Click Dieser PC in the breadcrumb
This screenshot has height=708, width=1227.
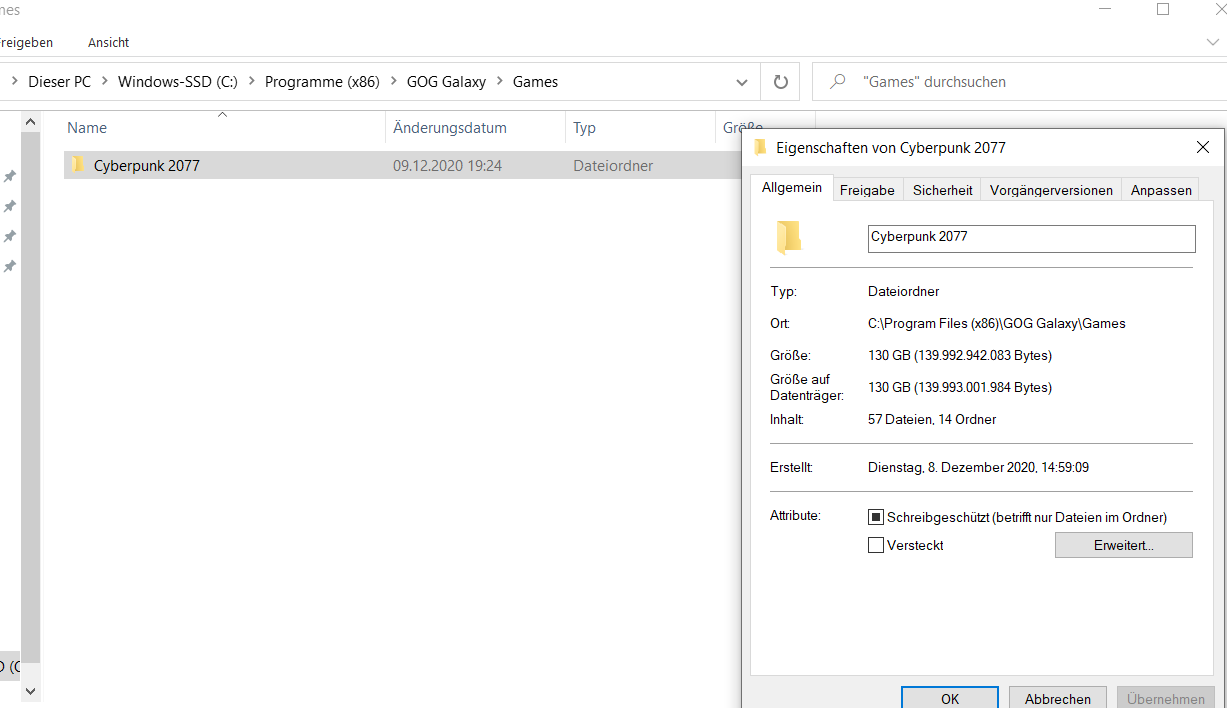pos(60,82)
